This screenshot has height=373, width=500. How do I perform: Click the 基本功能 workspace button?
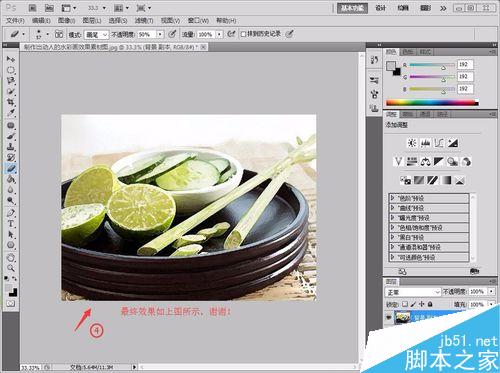[352, 8]
